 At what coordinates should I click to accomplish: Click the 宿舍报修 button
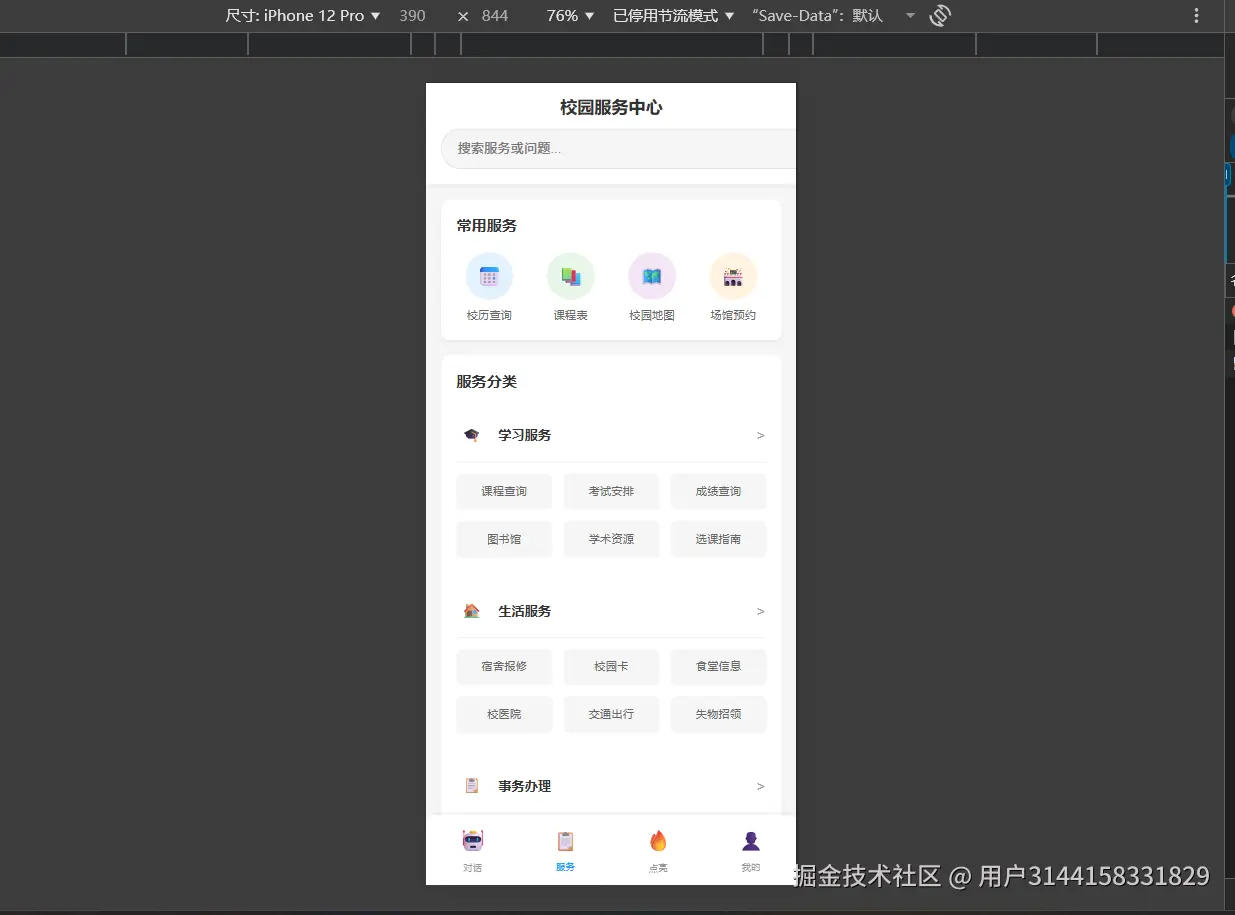click(504, 666)
